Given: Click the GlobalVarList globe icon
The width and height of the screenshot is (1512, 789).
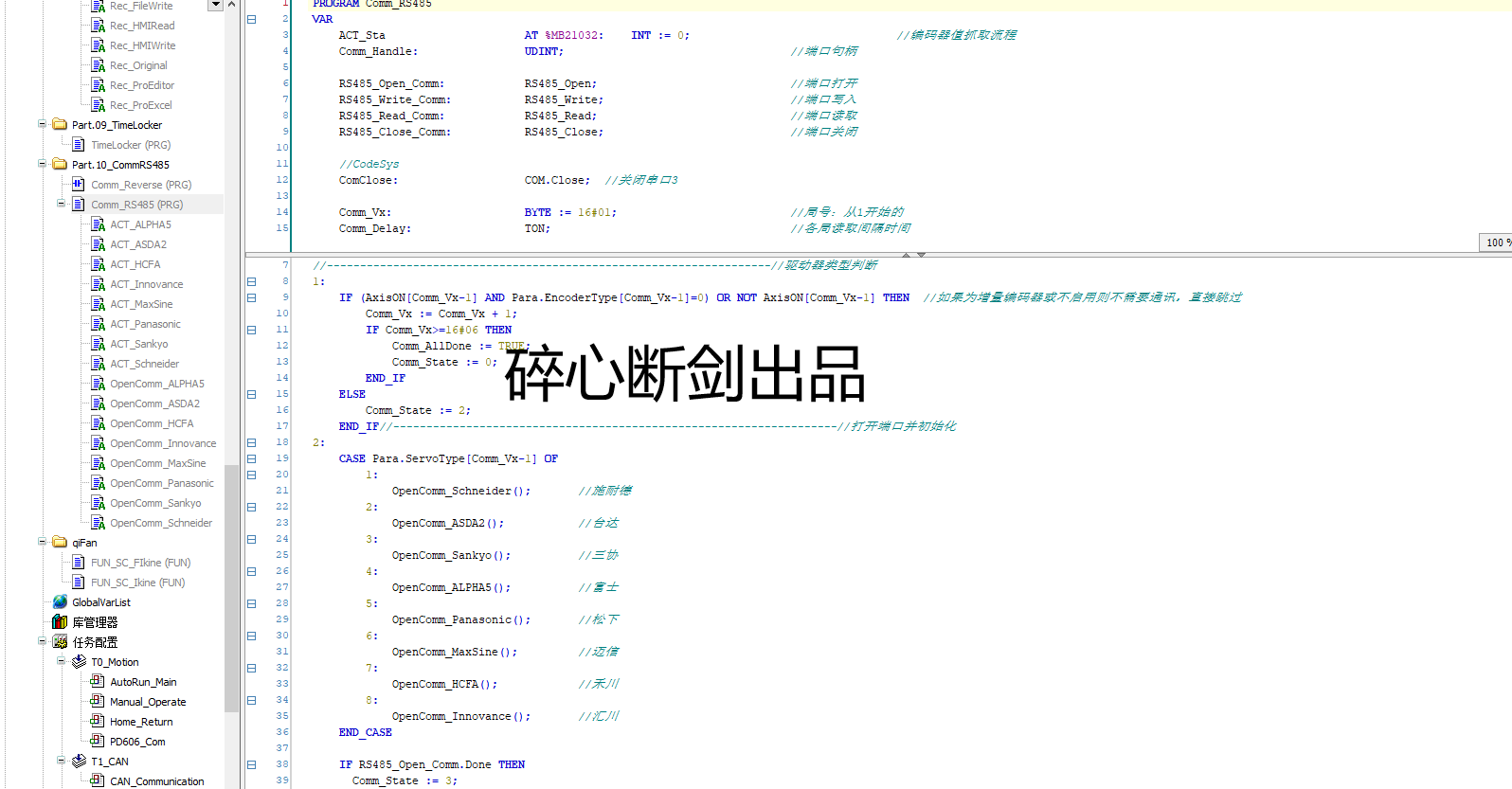Looking at the screenshot, I should tap(60, 602).
